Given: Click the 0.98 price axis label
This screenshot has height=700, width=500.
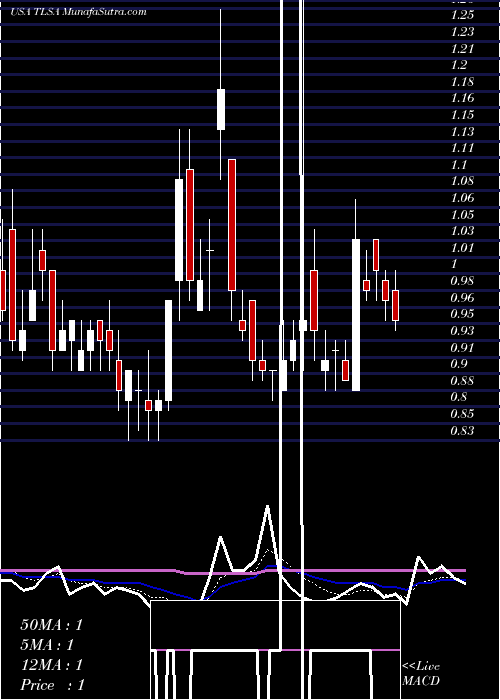Looking at the screenshot, I should click(462, 281).
